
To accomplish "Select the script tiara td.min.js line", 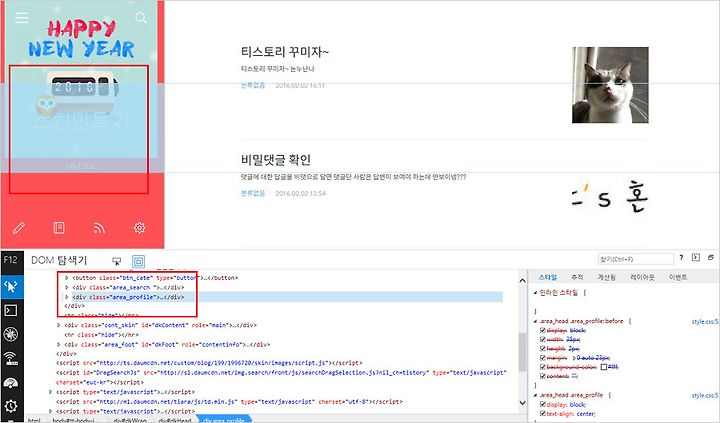I will click(229, 401).
